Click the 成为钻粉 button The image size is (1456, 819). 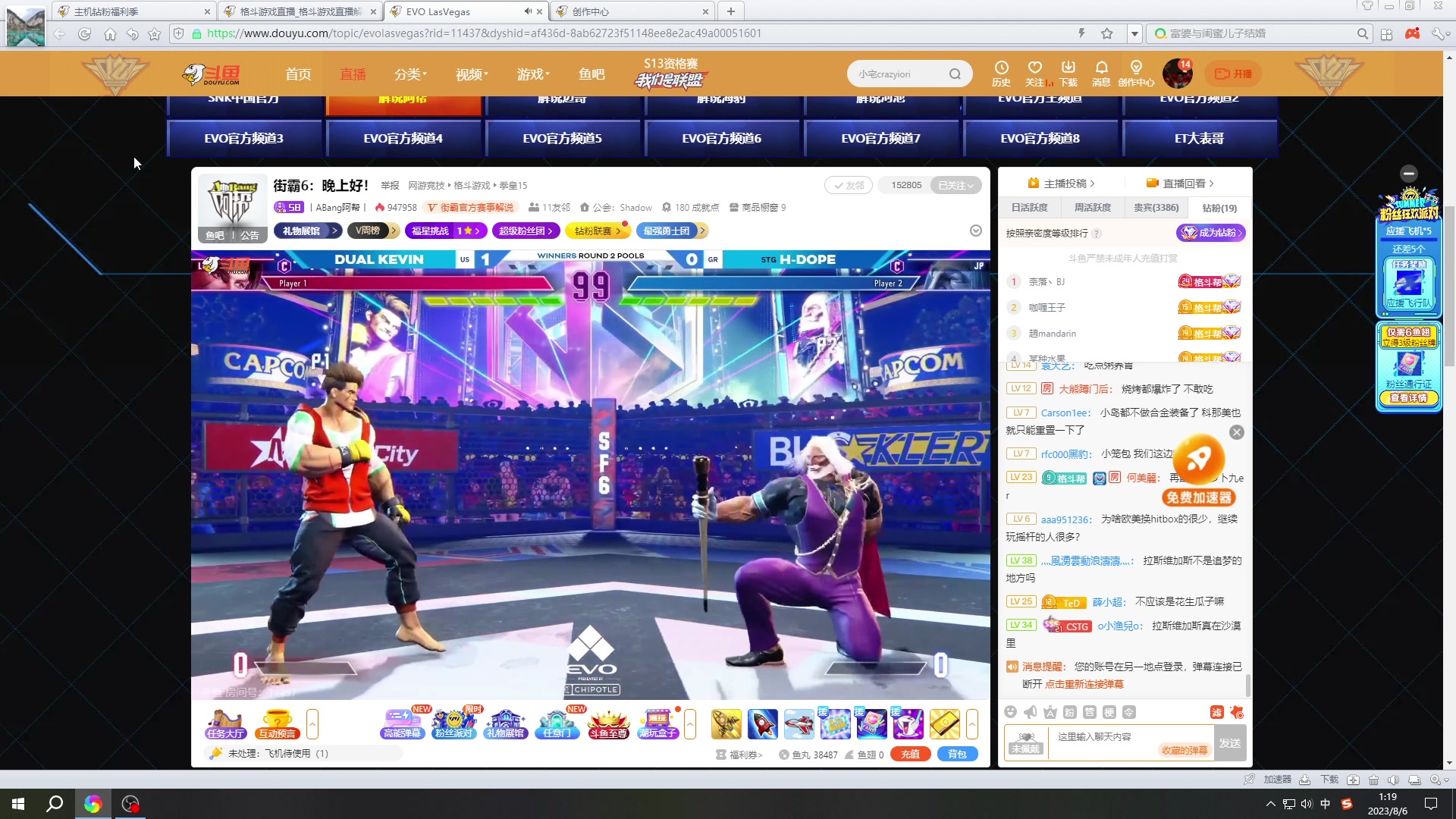[1211, 233]
